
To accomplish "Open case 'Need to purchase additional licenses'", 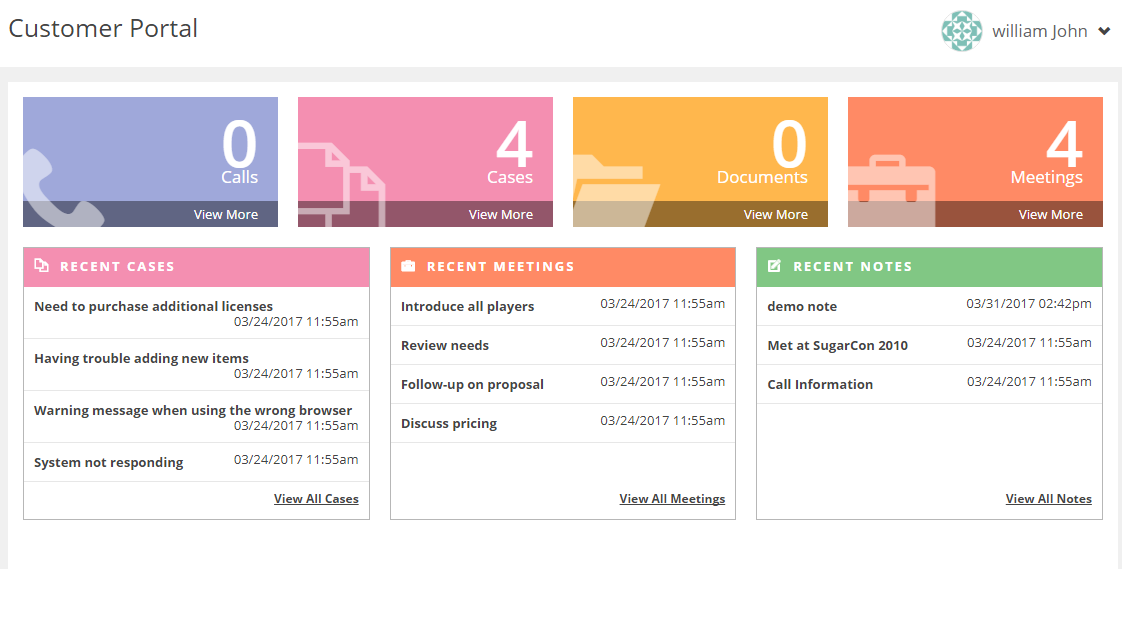I will 153,307.
